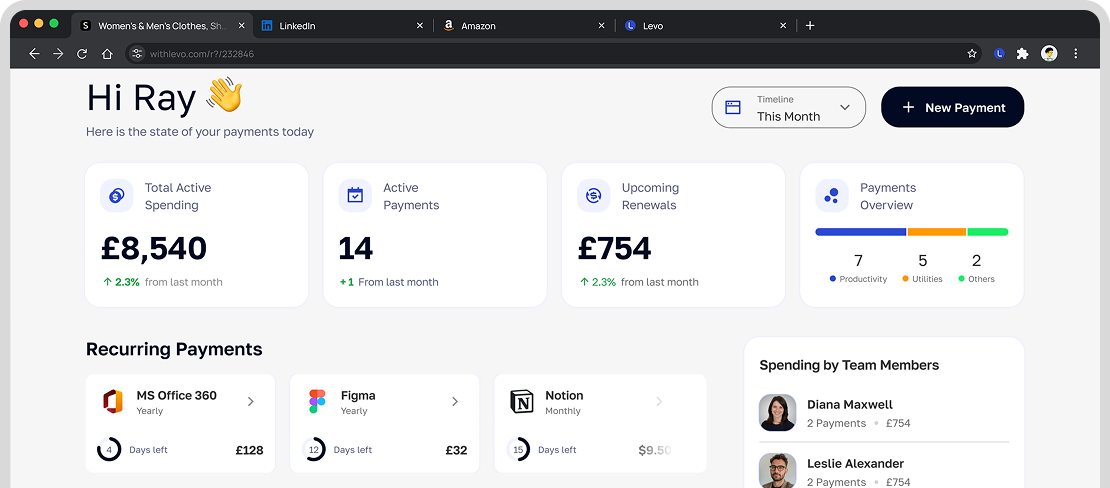Click the Active Payments calendar icon
Viewport: 1110px width, 488px height.
coord(355,195)
